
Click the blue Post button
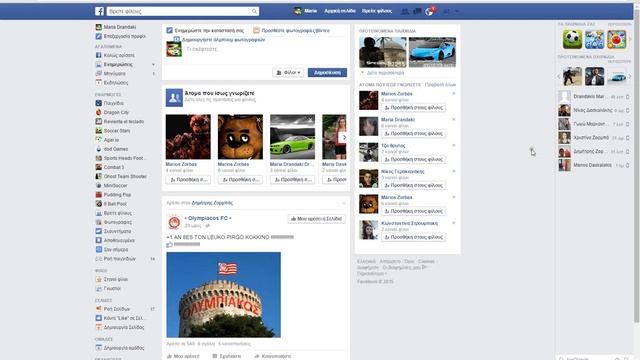click(327, 73)
